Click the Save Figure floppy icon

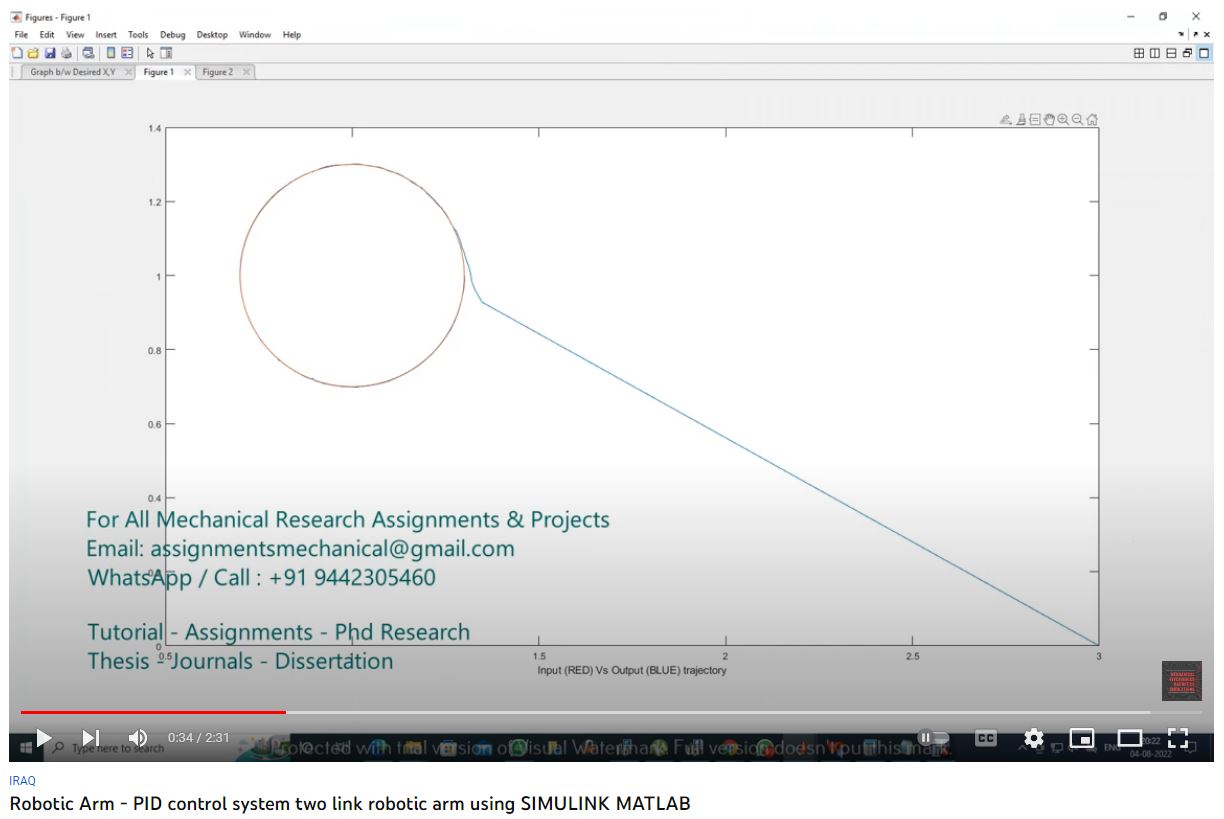(49, 53)
